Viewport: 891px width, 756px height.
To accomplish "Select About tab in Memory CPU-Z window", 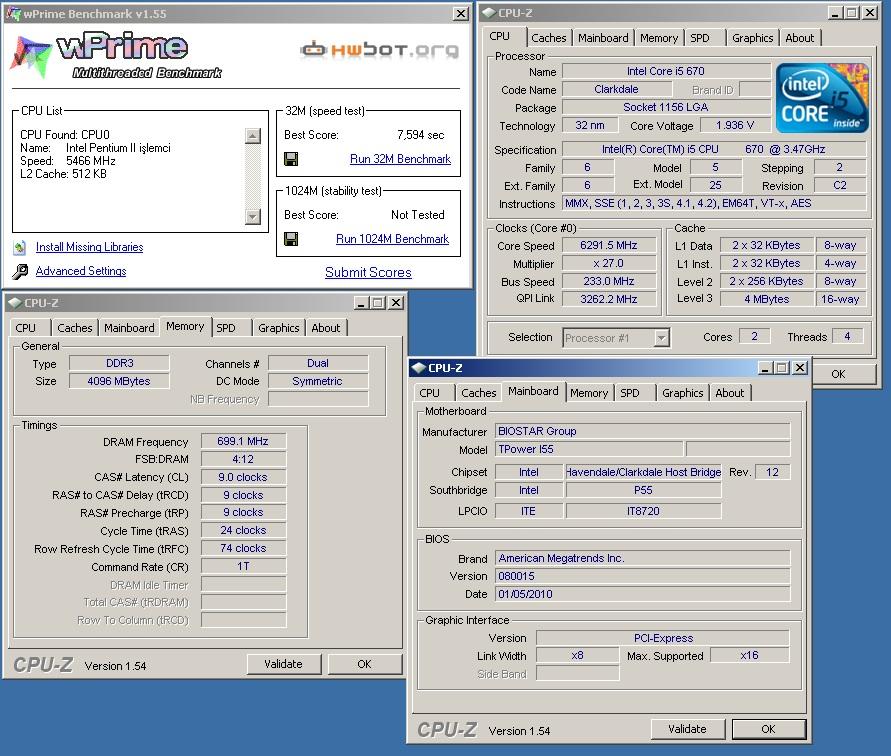I will (326, 328).
